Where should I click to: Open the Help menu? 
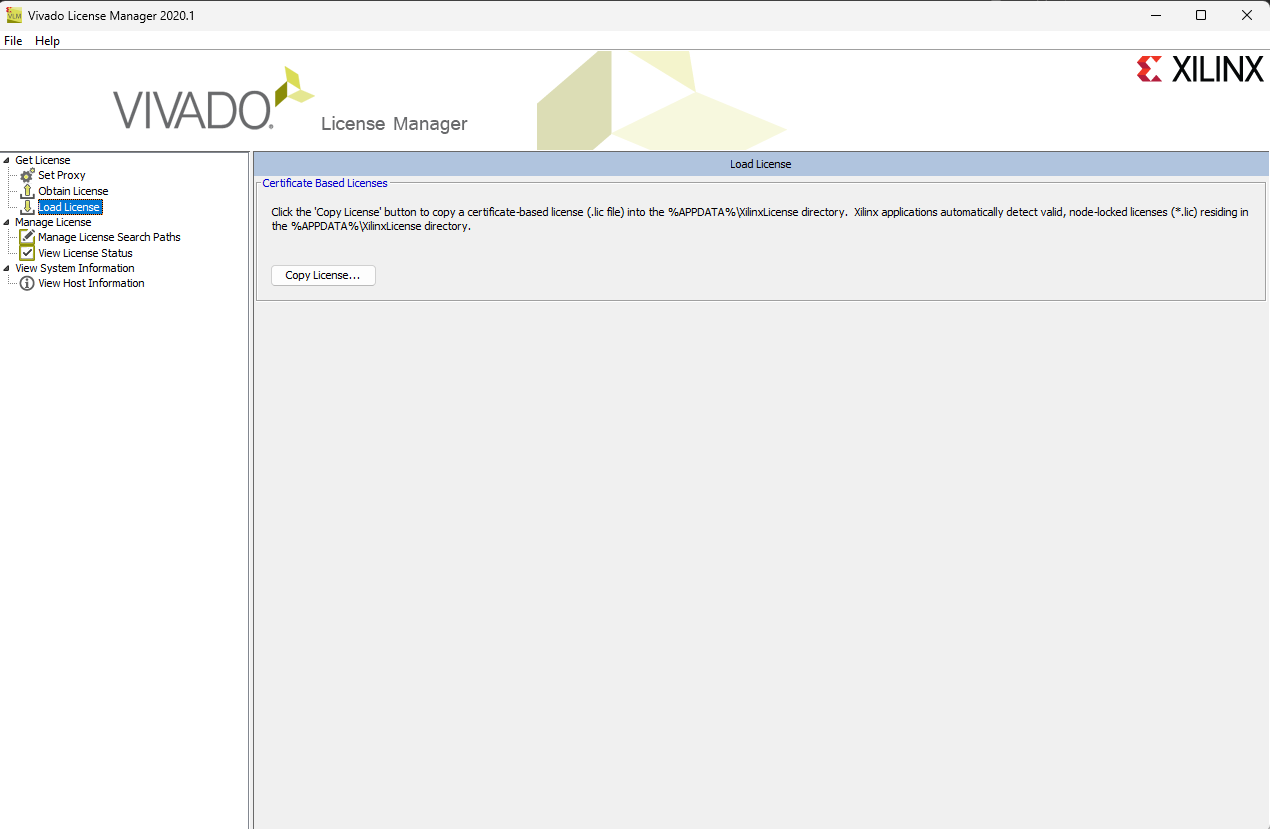point(47,41)
